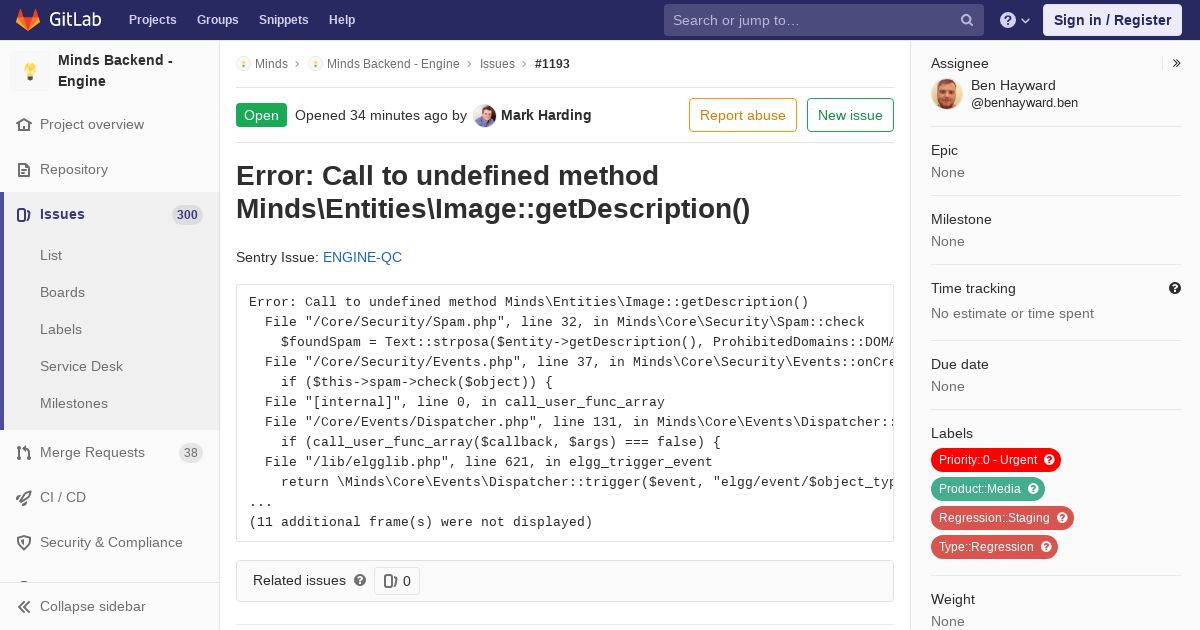Open Labels submenu item in sidebar
The width and height of the screenshot is (1200, 630).
[x=61, y=330]
